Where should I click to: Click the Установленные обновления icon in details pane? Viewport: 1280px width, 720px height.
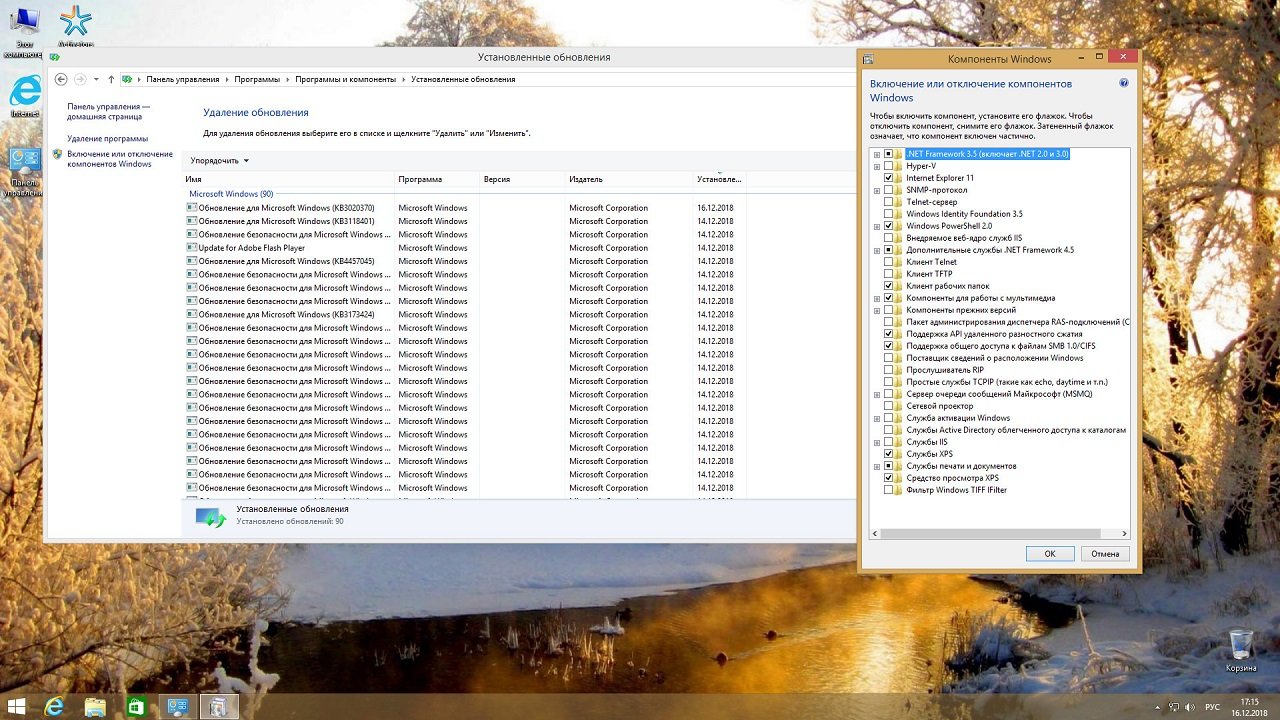pyautogui.click(x=211, y=515)
